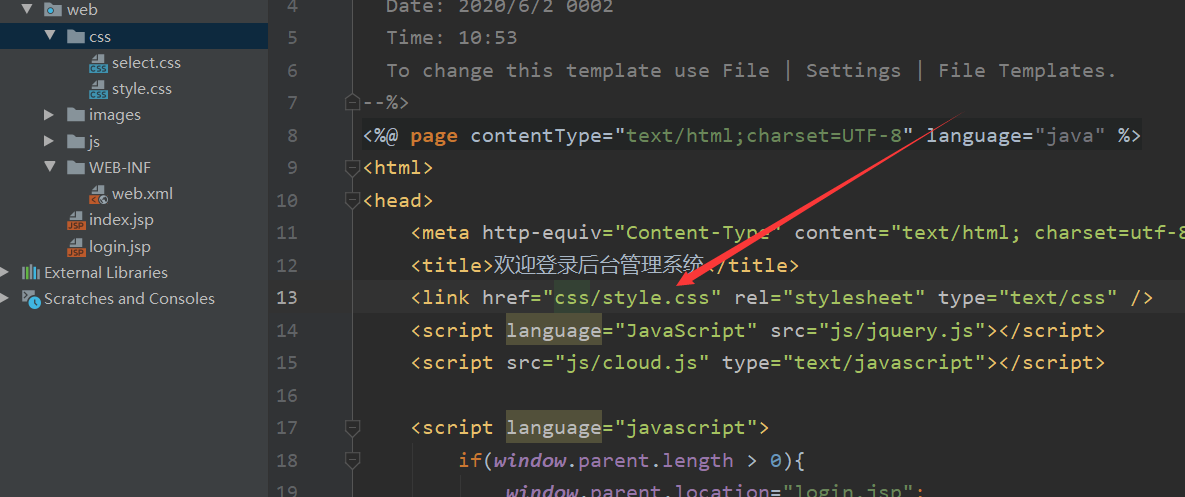This screenshot has width=1185, height=497.
Task: Fold the if block at line 18
Action: point(351,461)
